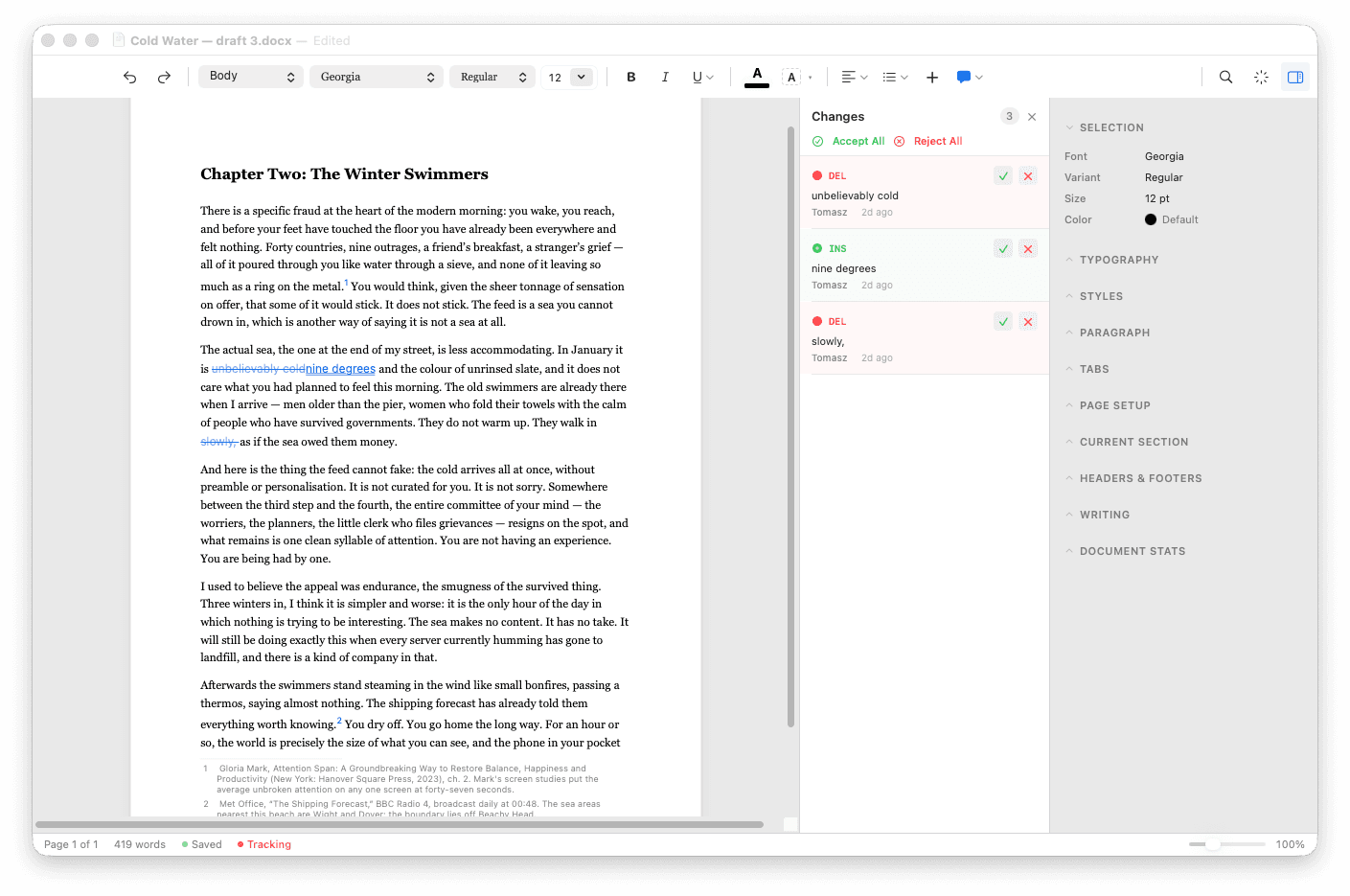Viewport: 1350px width, 896px height.
Task: Expand the Writing section
Action: (1097, 515)
